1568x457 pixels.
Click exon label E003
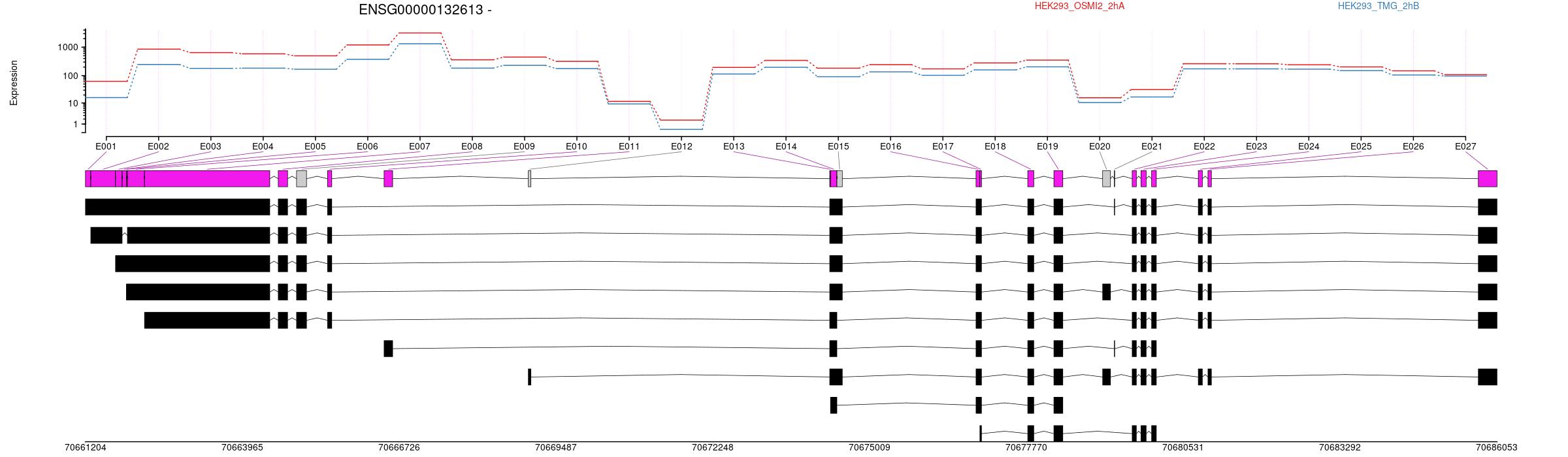(x=210, y=146)
